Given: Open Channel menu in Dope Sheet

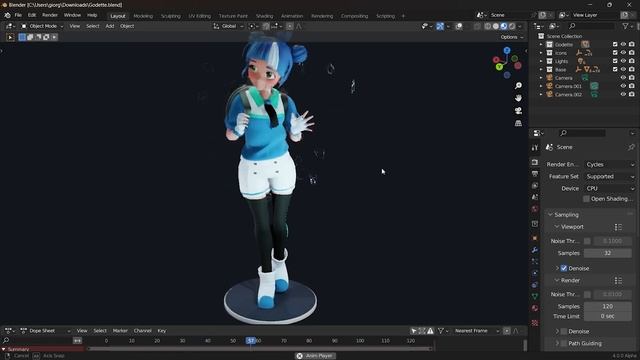Looking at the screenshot, I should [142, 331].
